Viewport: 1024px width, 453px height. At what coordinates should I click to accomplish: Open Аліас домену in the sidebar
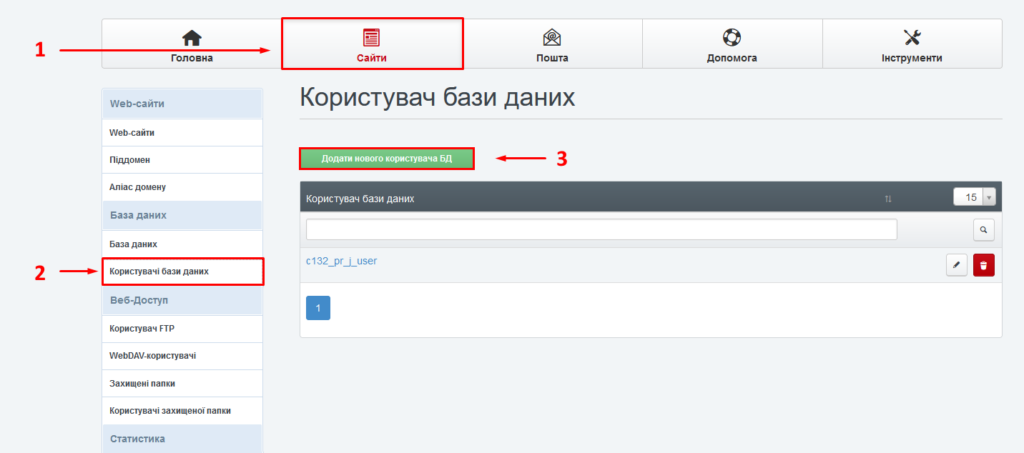[137, 188]
